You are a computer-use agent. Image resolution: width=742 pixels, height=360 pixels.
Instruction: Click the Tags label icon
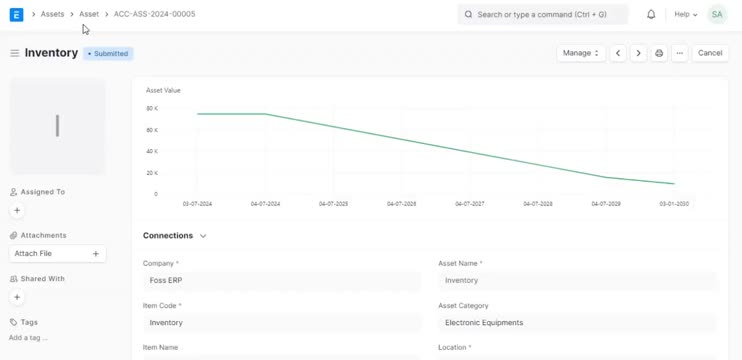[x=13, y=322]
